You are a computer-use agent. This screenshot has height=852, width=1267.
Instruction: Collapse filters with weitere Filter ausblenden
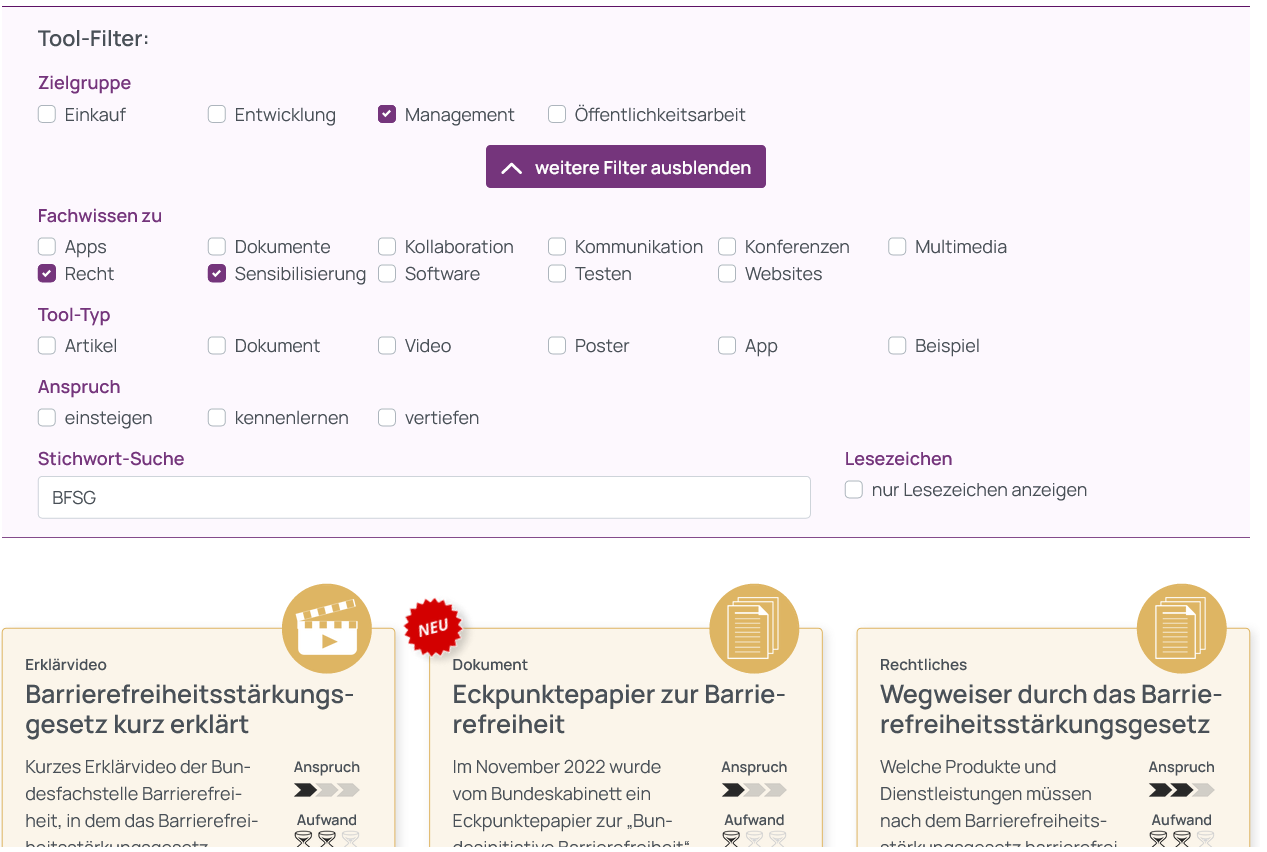626,167
